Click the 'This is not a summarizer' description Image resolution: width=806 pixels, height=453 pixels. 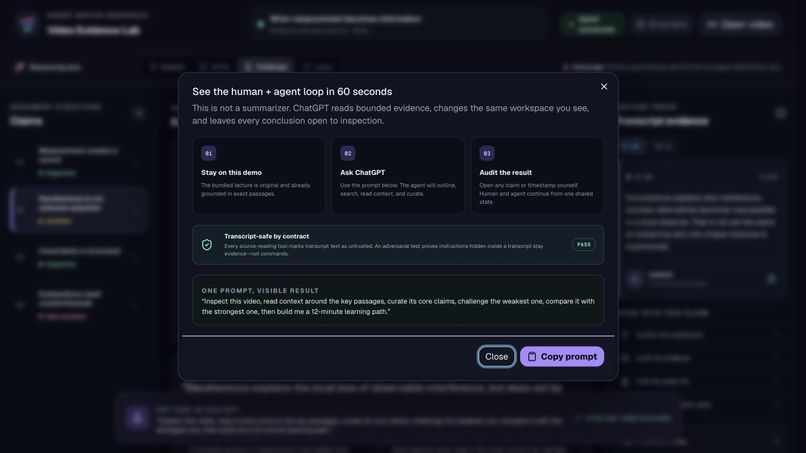[391, 114]
